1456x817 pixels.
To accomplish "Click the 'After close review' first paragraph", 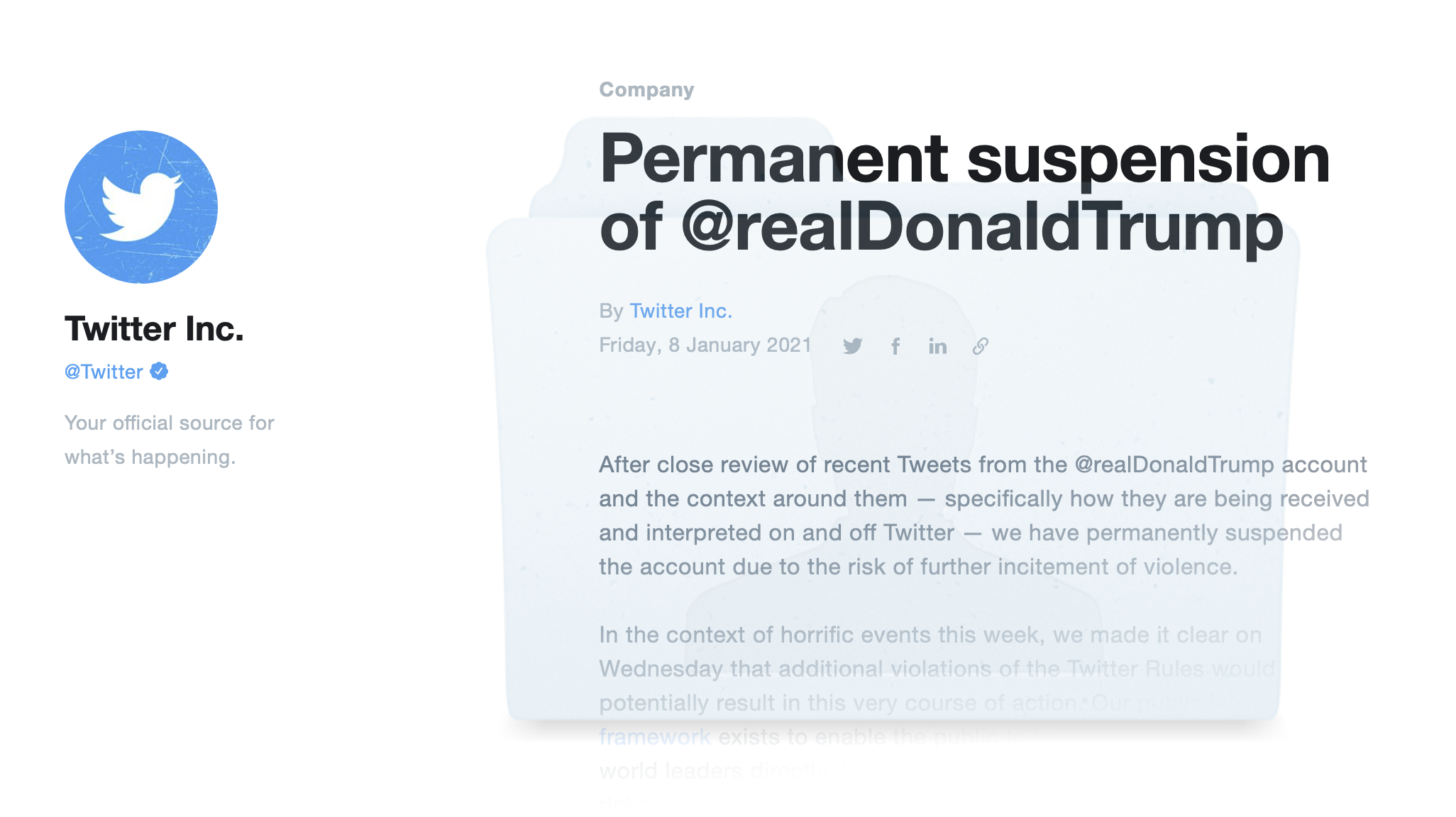I will coord(984,516).
